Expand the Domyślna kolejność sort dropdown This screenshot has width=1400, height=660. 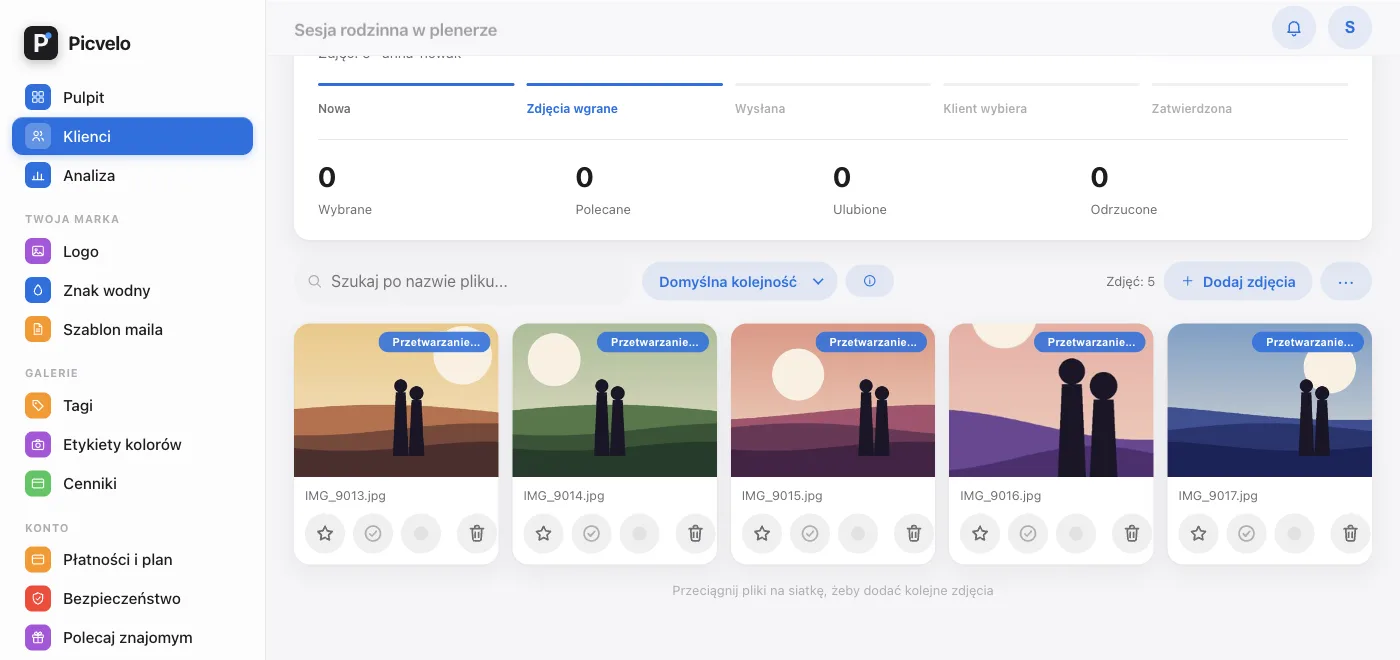(x=740, y=282)
